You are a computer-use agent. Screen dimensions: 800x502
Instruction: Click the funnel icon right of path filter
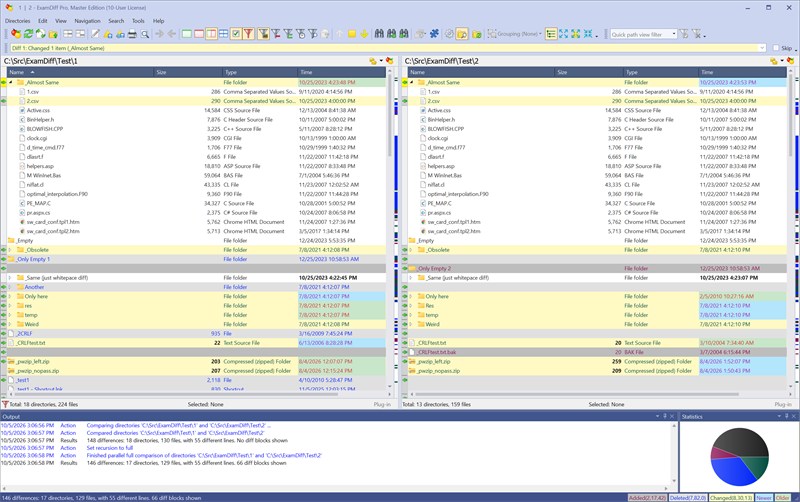(684, 34)
